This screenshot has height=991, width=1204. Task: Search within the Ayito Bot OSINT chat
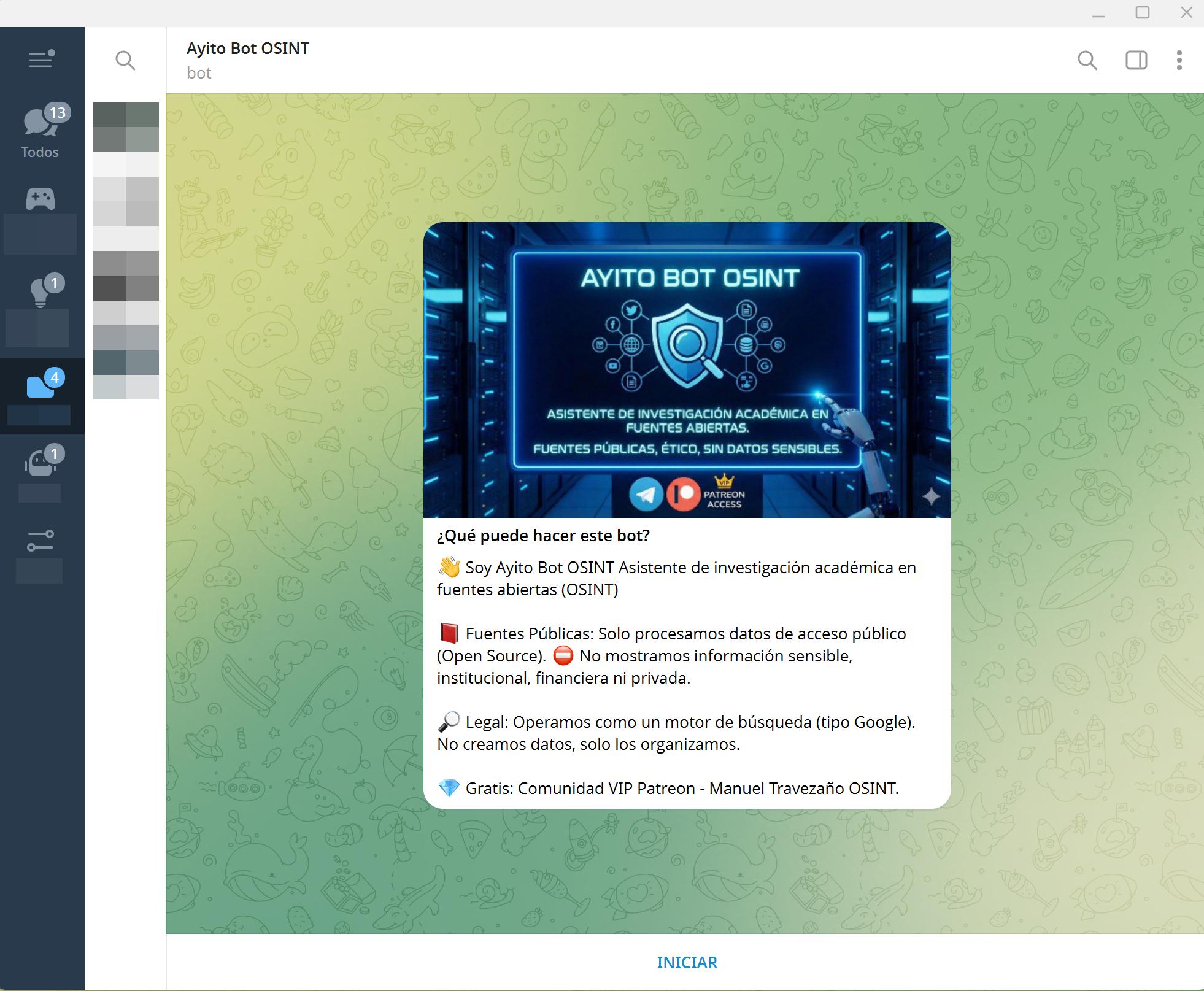[x=1087, y=60]
